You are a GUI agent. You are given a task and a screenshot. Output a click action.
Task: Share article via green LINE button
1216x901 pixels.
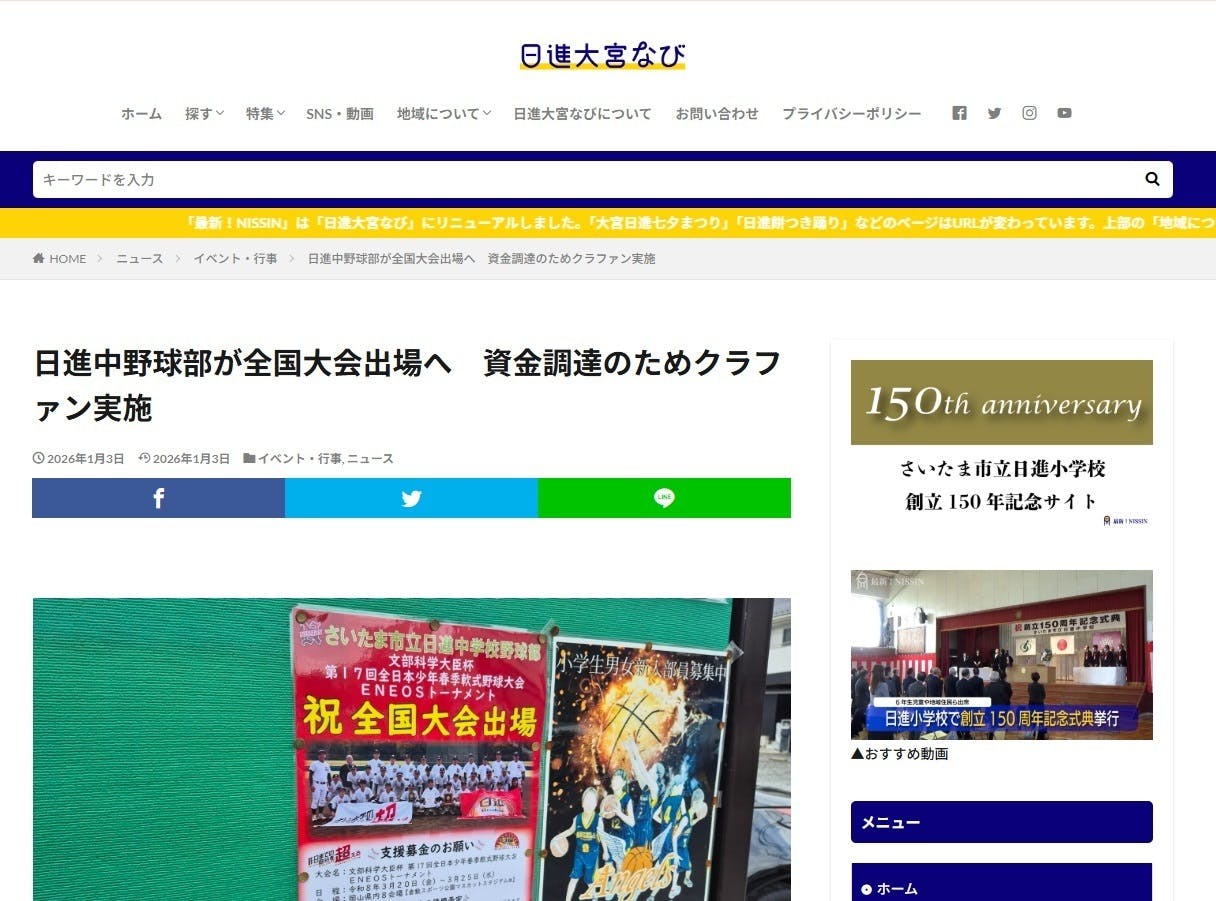664,498
